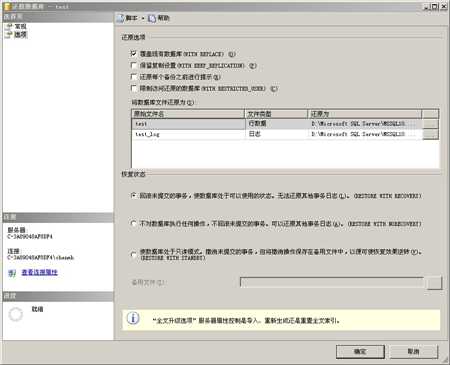The width and height of the screenshot is (450, 365).
Task: Select the "test" file name cell
Action: [188, 124]
